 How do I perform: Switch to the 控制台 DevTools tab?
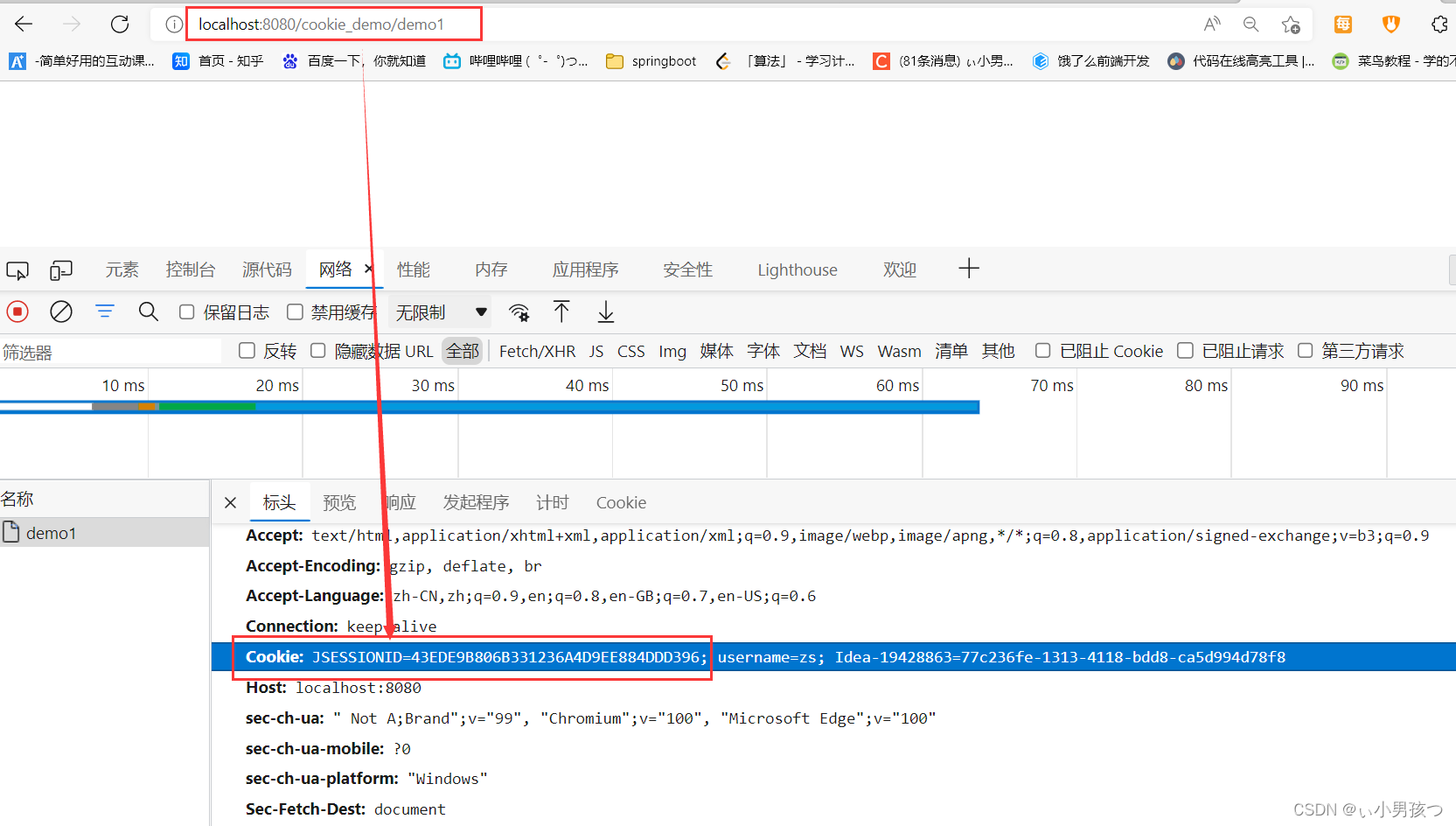(191, 269)
